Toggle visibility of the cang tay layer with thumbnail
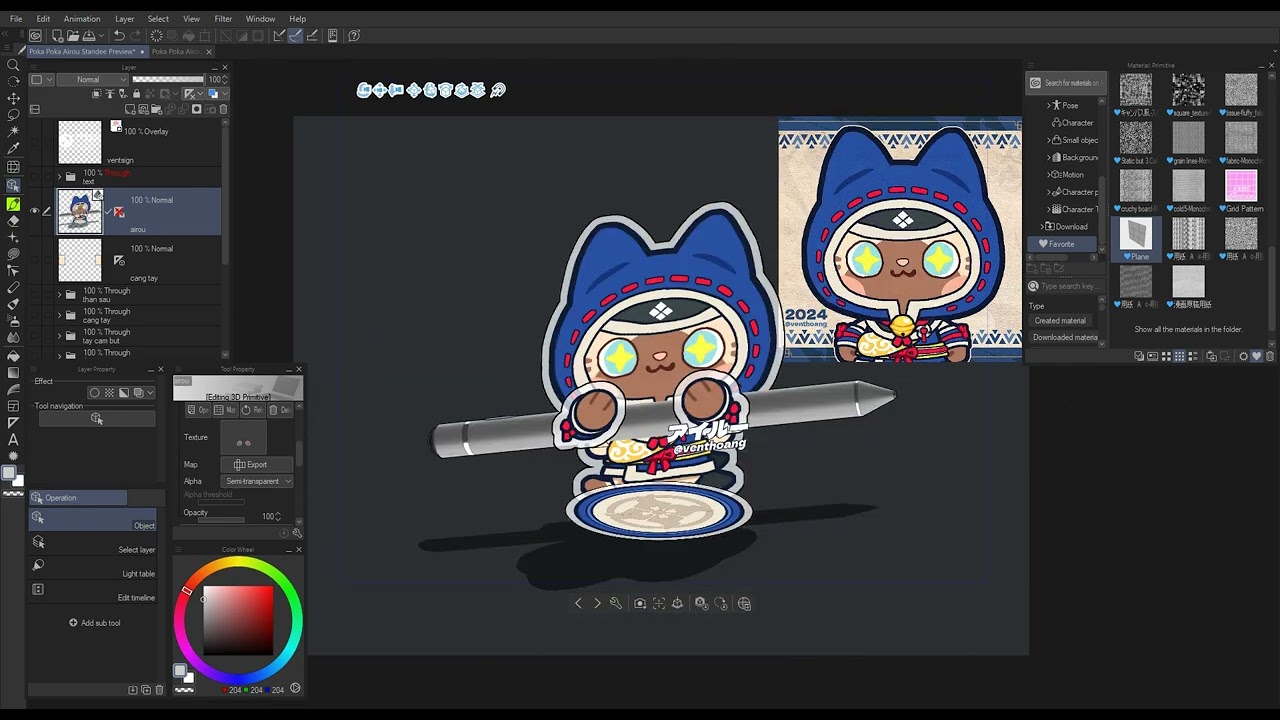This screenshot has width=1280, height=720. click(34, 260)
